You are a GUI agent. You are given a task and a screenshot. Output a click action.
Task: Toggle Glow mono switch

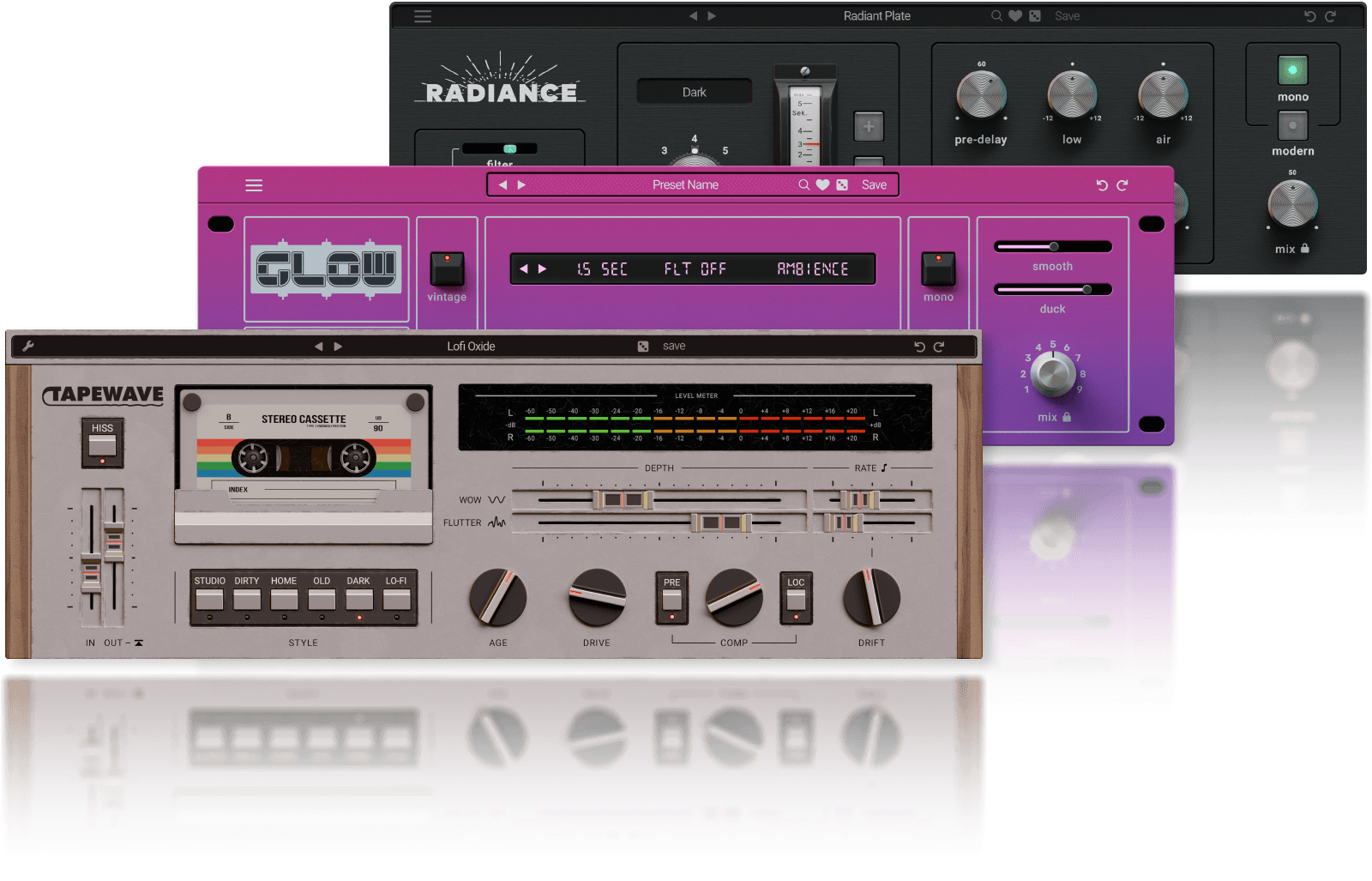click(938, 269)
